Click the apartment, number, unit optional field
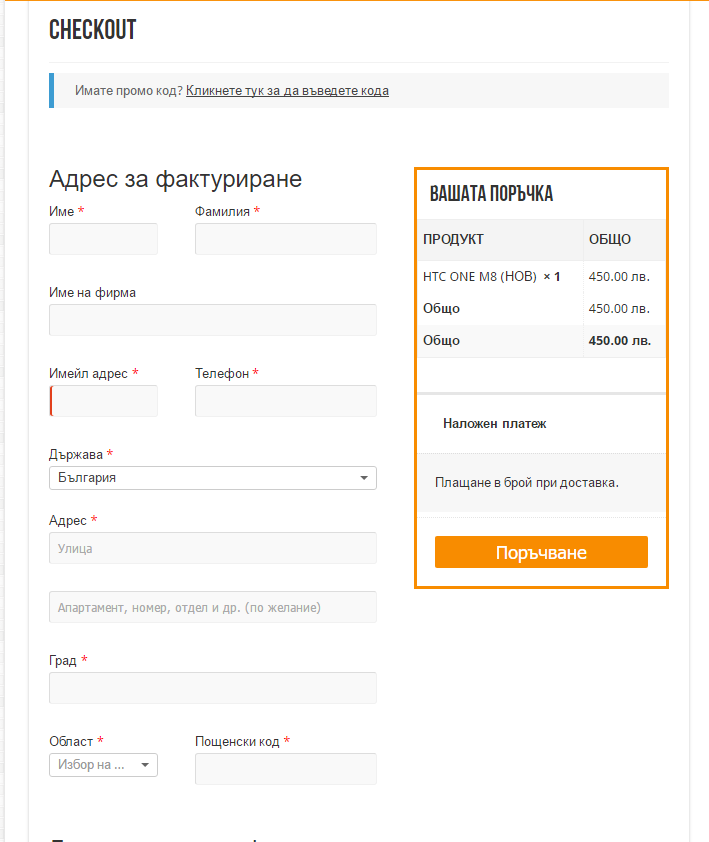709x842 pixels. tap(213, 607)
